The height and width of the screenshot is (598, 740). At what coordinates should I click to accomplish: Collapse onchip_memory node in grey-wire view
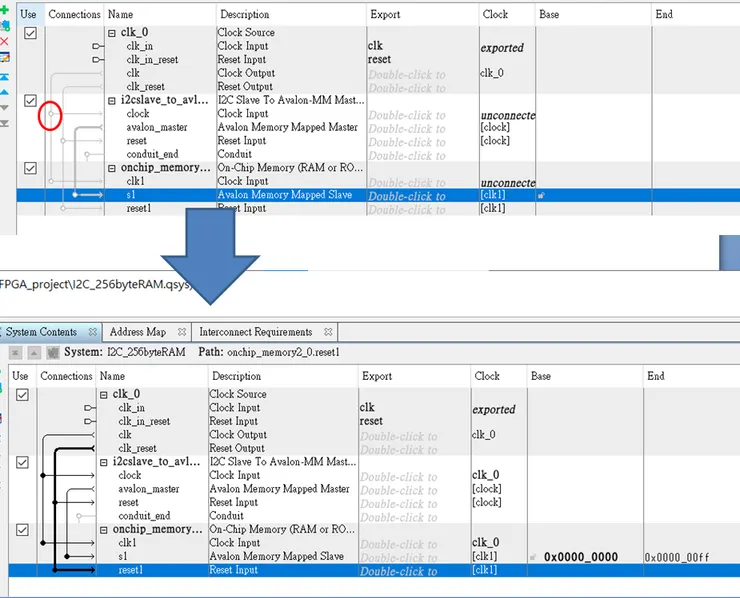(112, 168)
